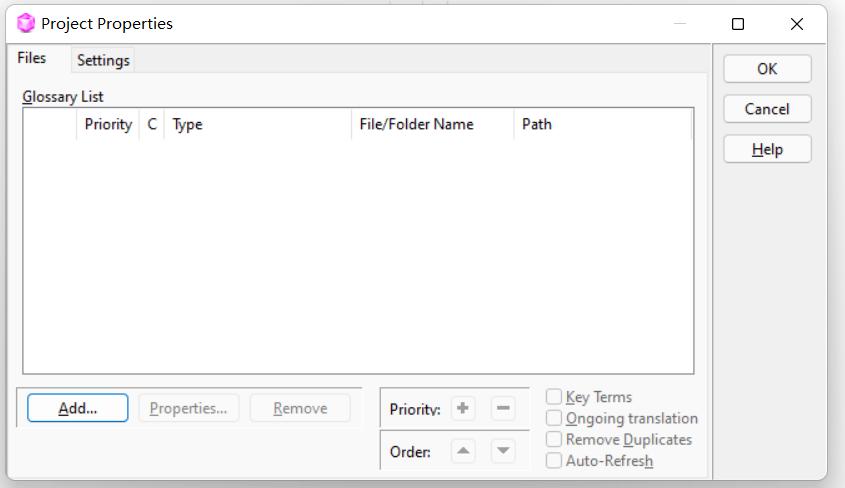Screen dimensions: 845x488
Task: Toggle Ongoing translation checkbox
Action: (554, 418)
